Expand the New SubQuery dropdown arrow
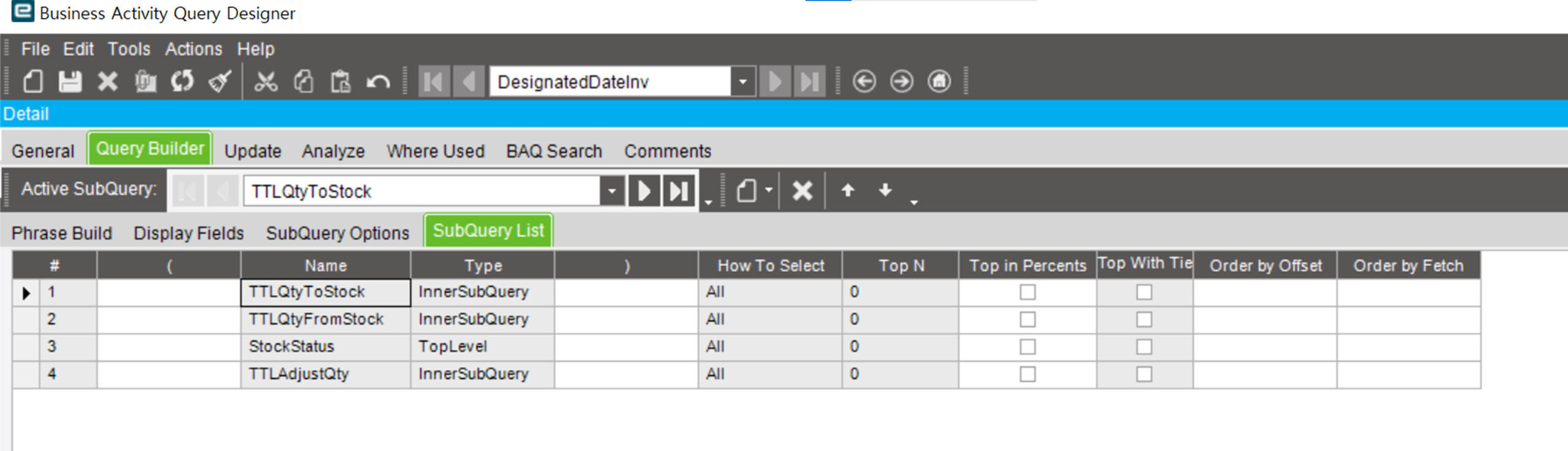Viewport: 1568px width, 451px height. [768, 191]
